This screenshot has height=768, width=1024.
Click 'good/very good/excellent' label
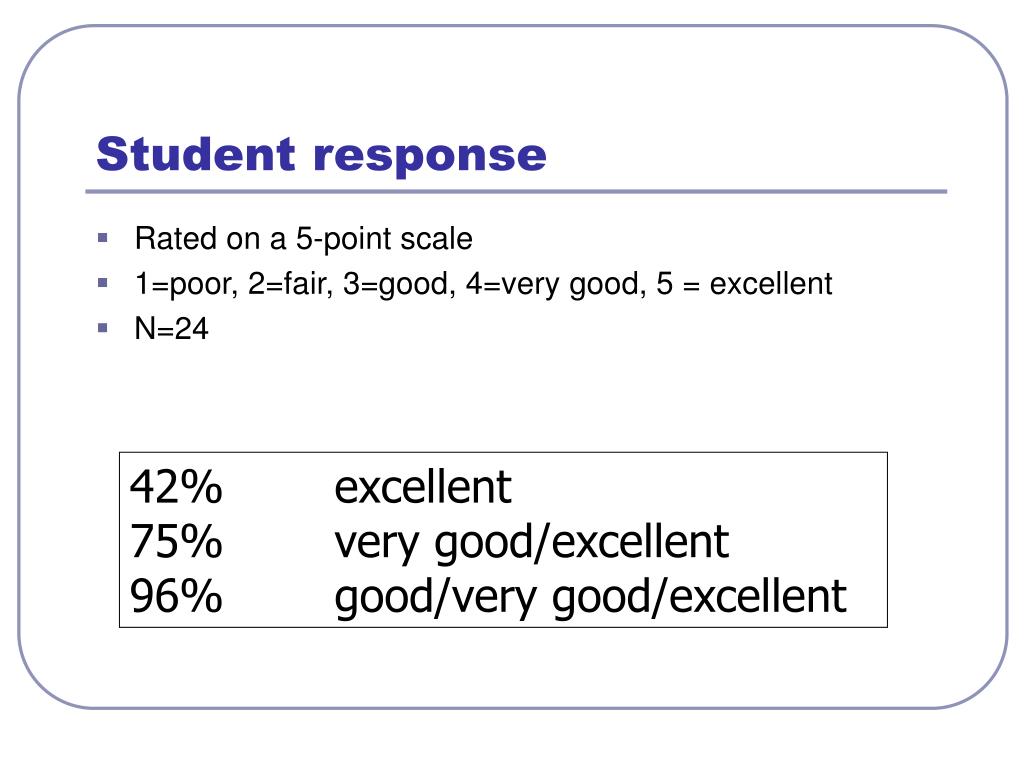coord(590,598)
